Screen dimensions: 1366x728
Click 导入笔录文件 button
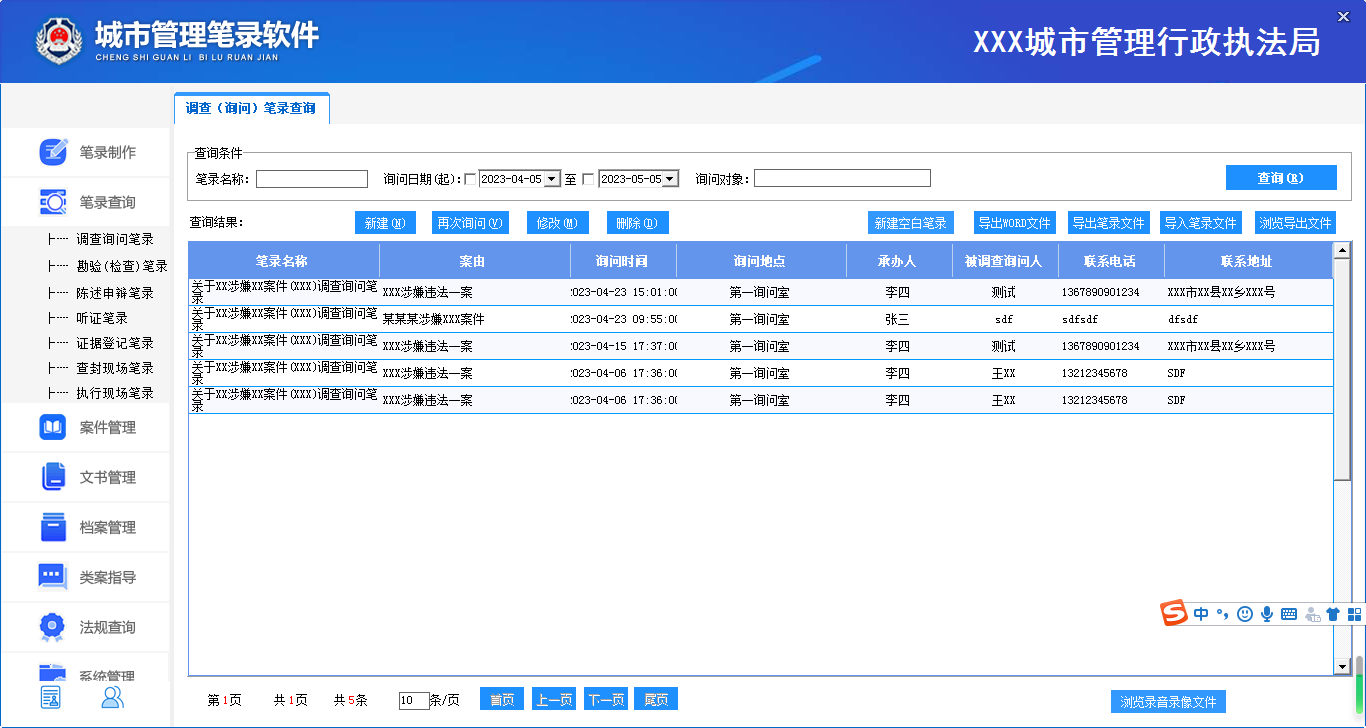[x=1201, y=223]
